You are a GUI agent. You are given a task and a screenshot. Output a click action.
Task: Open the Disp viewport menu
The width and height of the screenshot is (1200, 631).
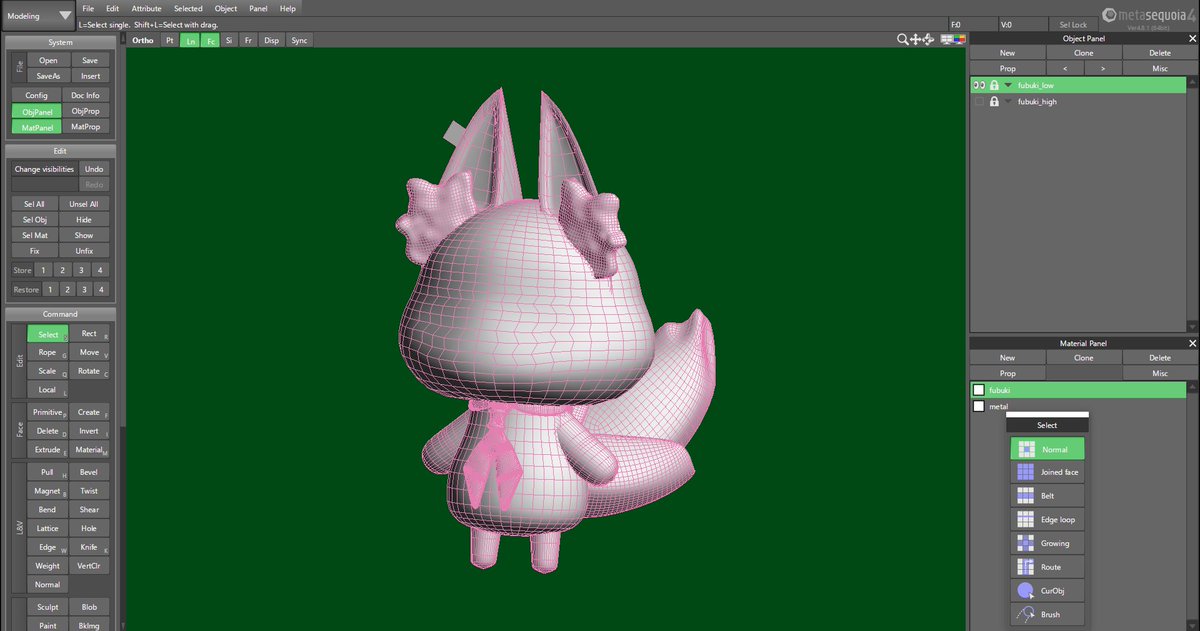[x=271, y=40]
